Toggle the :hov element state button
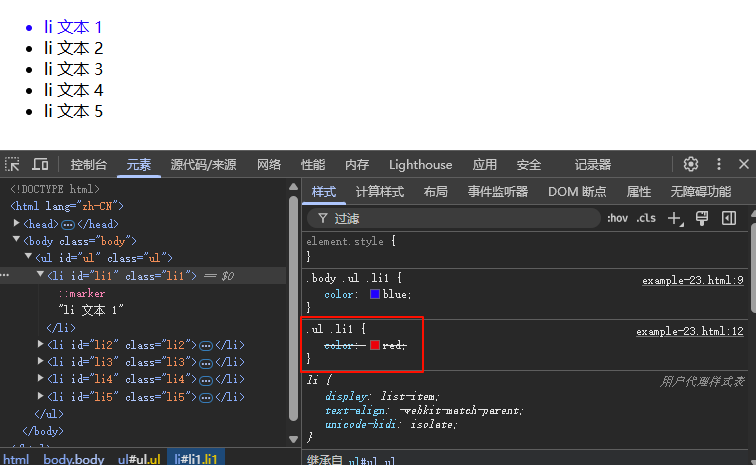This screenshot has height=465, width=756. 617,218
